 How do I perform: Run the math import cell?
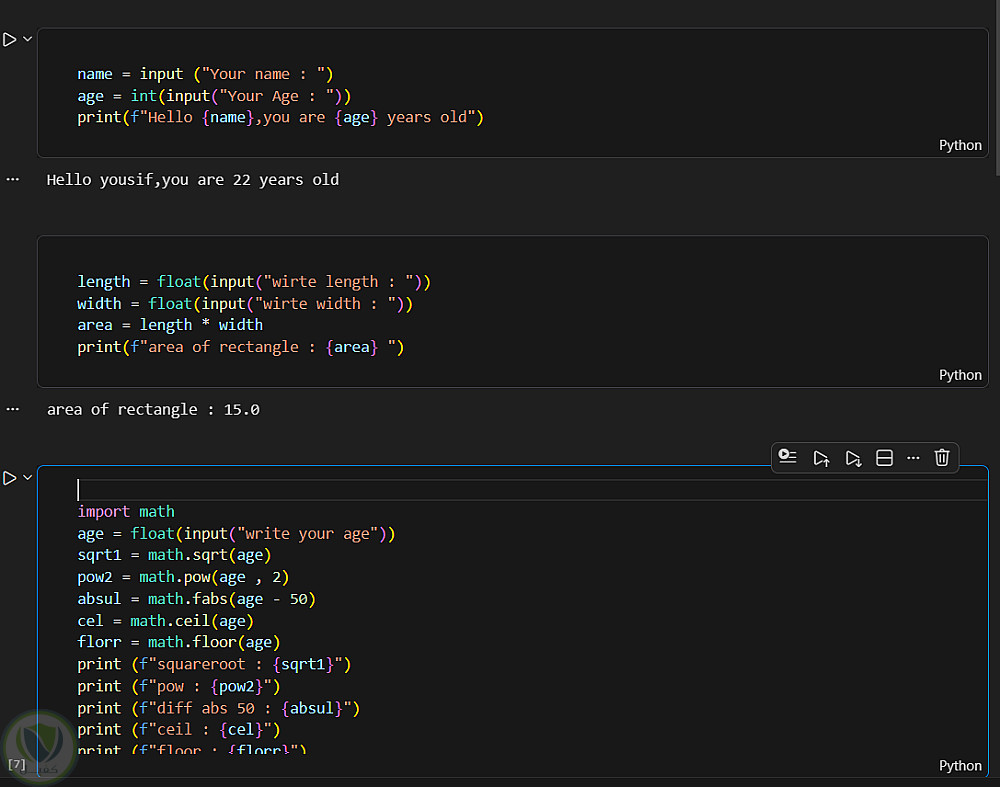coord(9,478)
